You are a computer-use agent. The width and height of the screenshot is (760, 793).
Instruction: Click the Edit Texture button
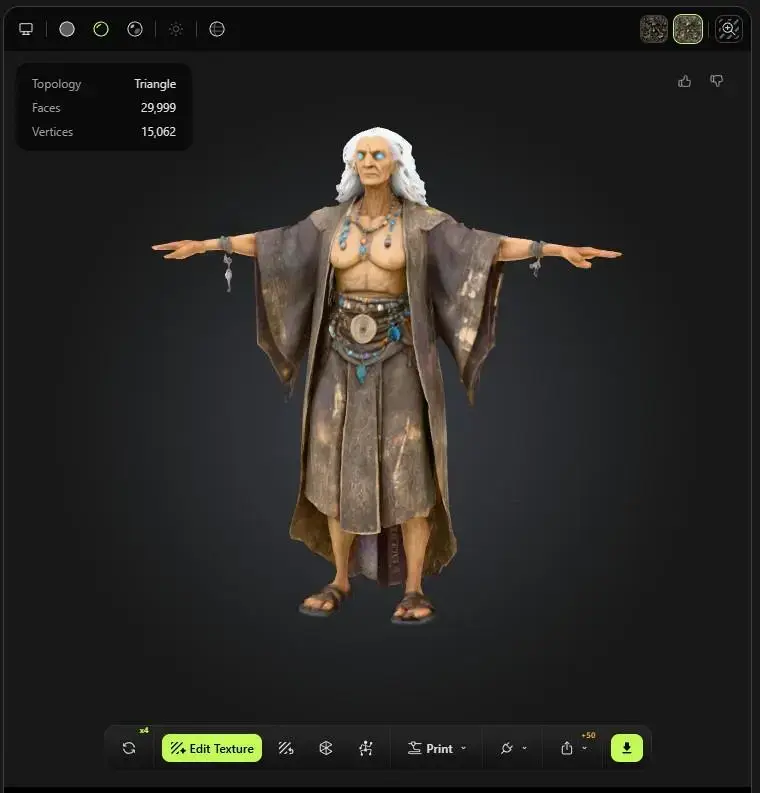(212, 748)
